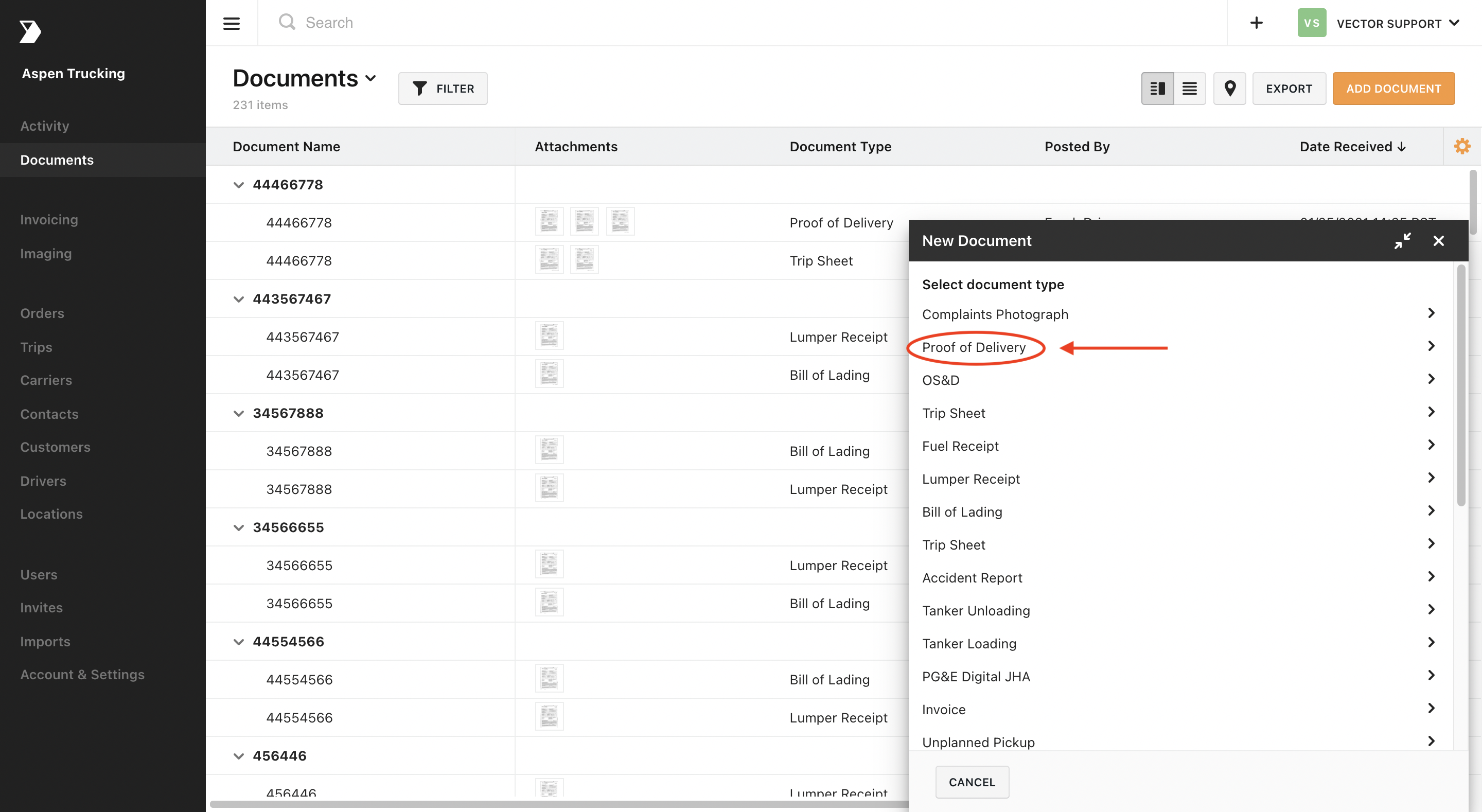The height and width of the screenshot is (812, 1482).
Task: Select OS&D document type
Action: [x=1179, y=380]
